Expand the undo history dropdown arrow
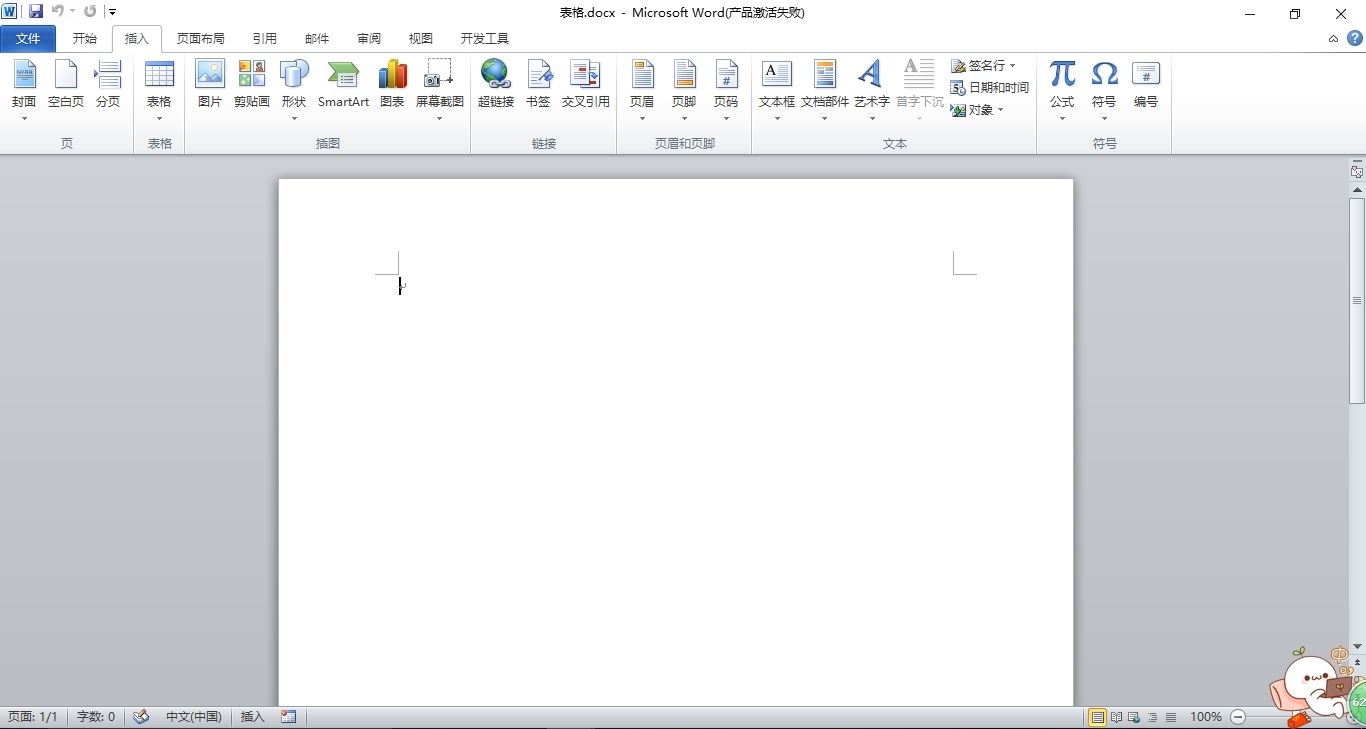This screenshot has width=1366, height=729. (72, 12)
